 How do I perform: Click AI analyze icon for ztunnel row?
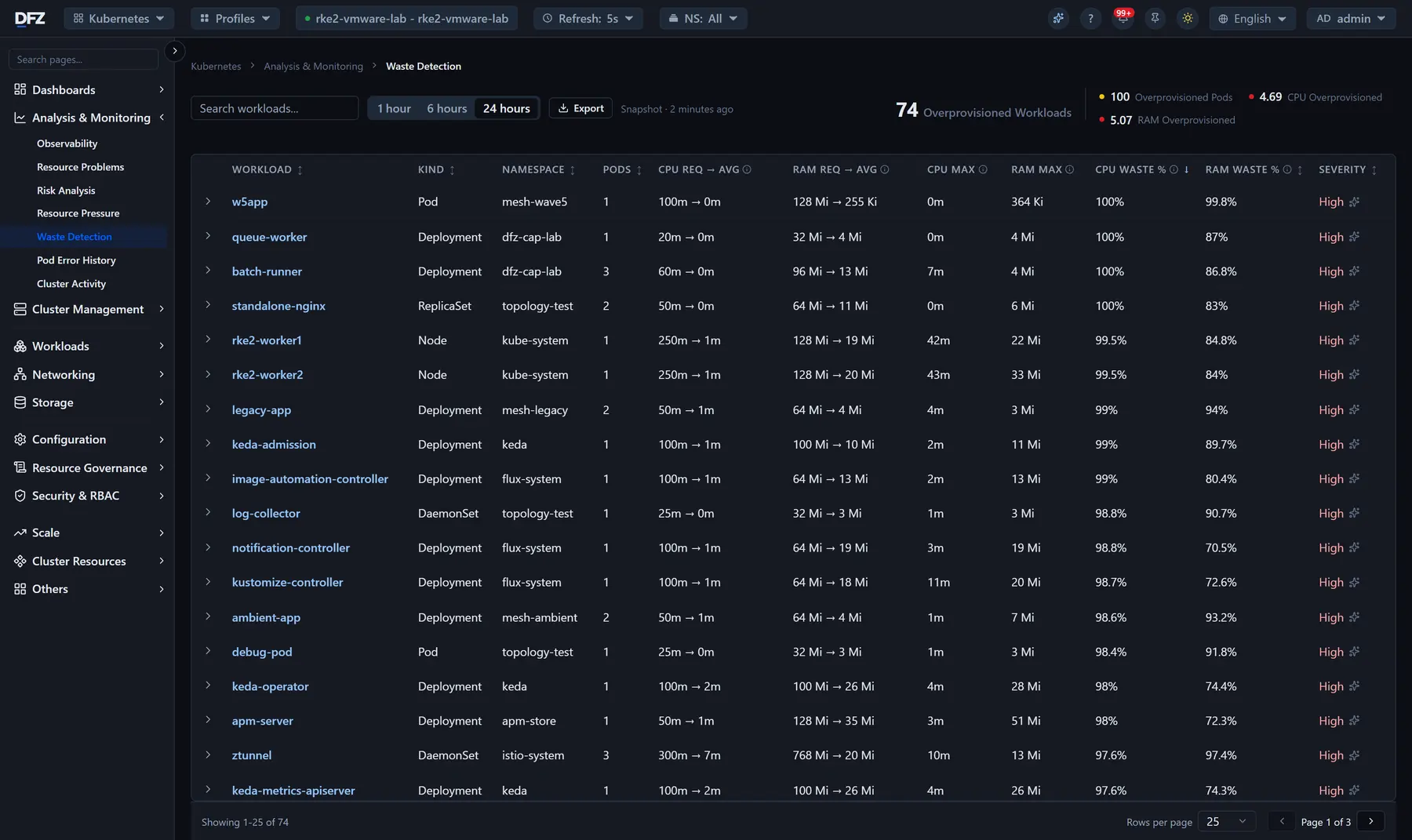click(x=1354, y=755)
